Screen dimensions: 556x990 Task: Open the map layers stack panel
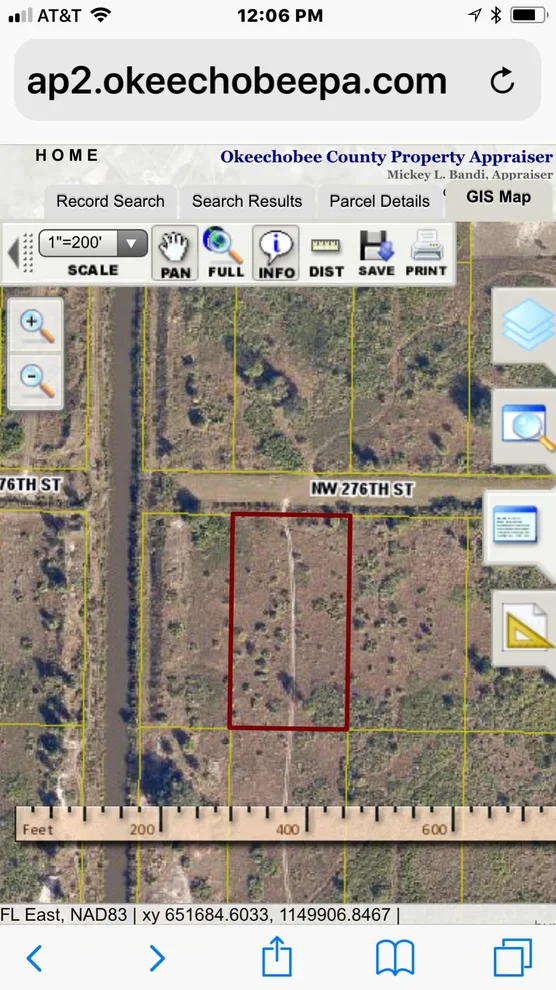click(x=526, y=325)
